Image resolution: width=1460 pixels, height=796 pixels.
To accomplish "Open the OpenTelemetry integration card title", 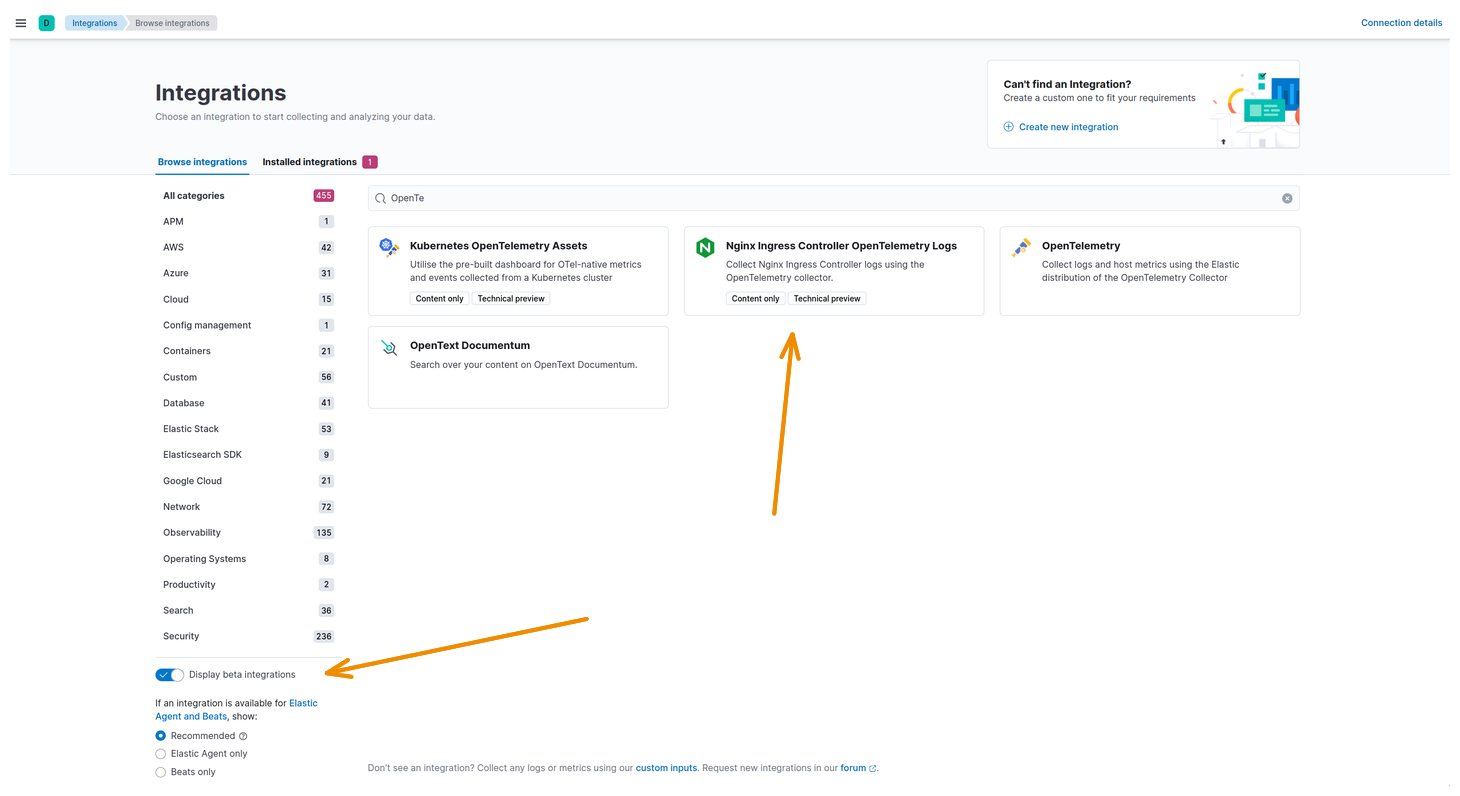I will coord(1081,246).
